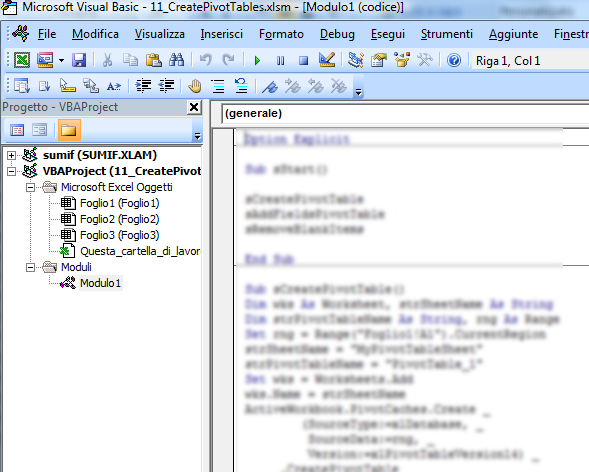Image resolution: width=589 pixels, height=472 pixels.
Task: Toggle Design Mode icon
Action: (327, 60)
